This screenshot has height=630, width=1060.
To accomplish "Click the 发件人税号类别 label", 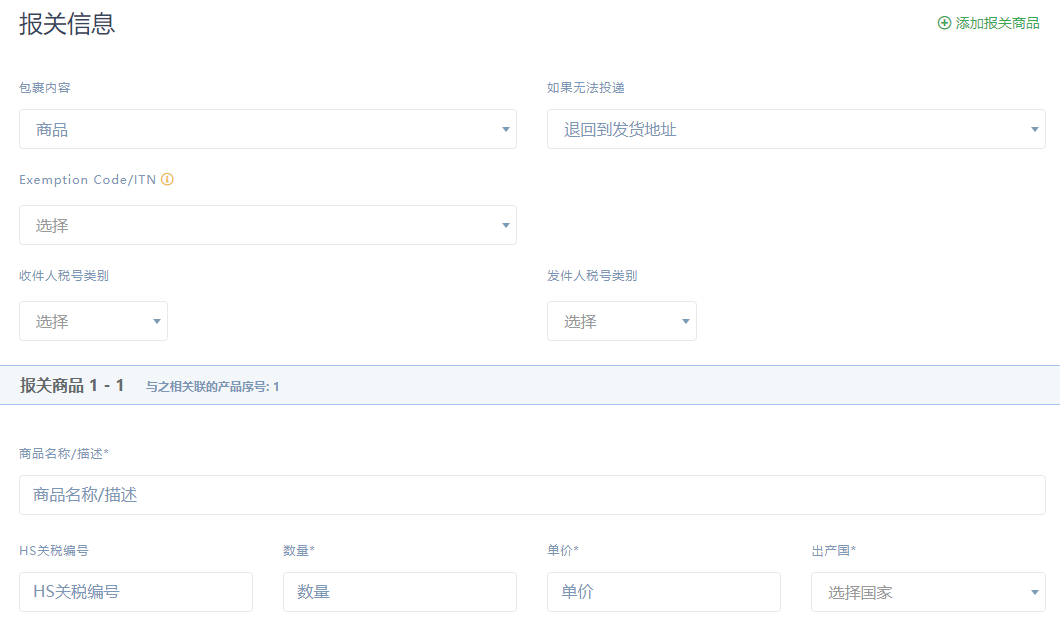I will (x=592, y=276).
